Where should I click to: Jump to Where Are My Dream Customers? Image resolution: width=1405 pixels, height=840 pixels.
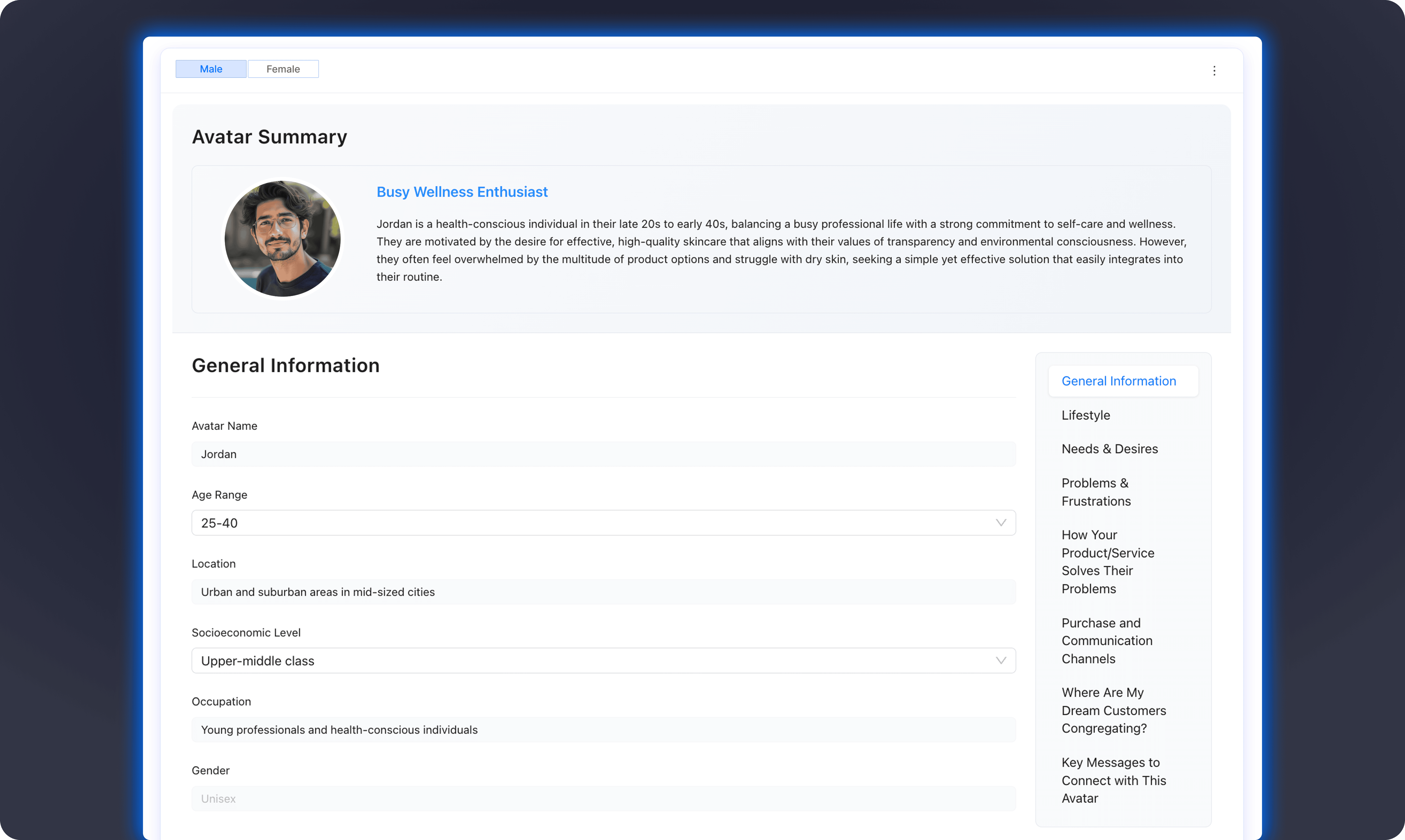pos(1113,710)
